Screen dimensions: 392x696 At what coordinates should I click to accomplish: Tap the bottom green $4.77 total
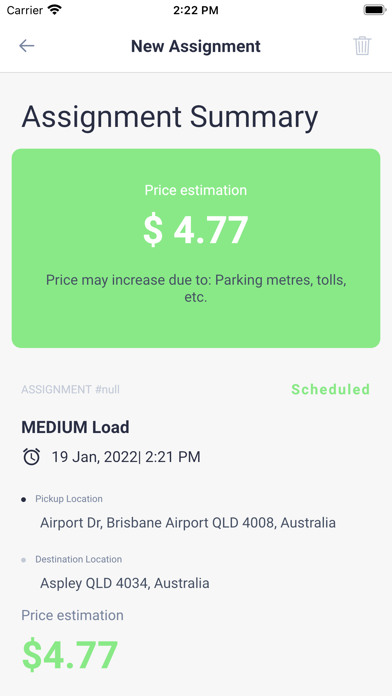point(70,655)
